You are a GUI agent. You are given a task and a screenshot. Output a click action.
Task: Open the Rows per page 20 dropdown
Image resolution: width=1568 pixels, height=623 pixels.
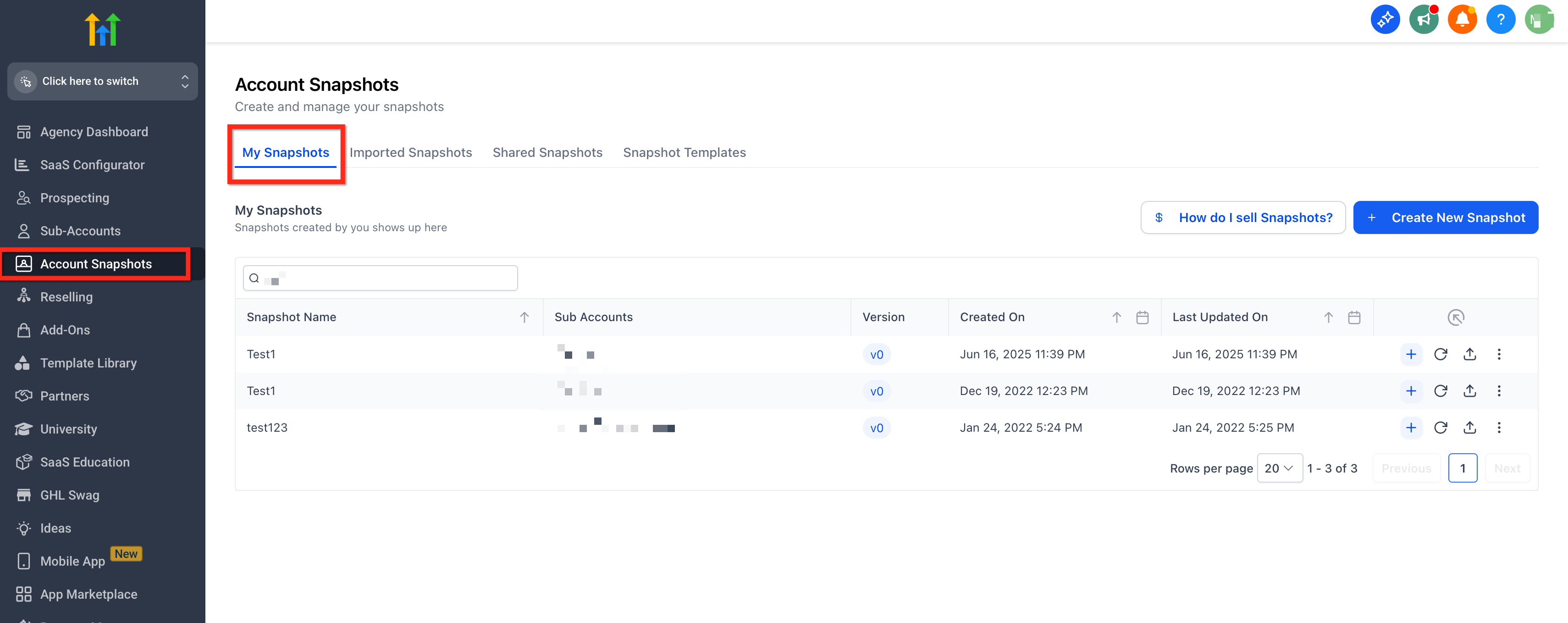[1279, 468]
